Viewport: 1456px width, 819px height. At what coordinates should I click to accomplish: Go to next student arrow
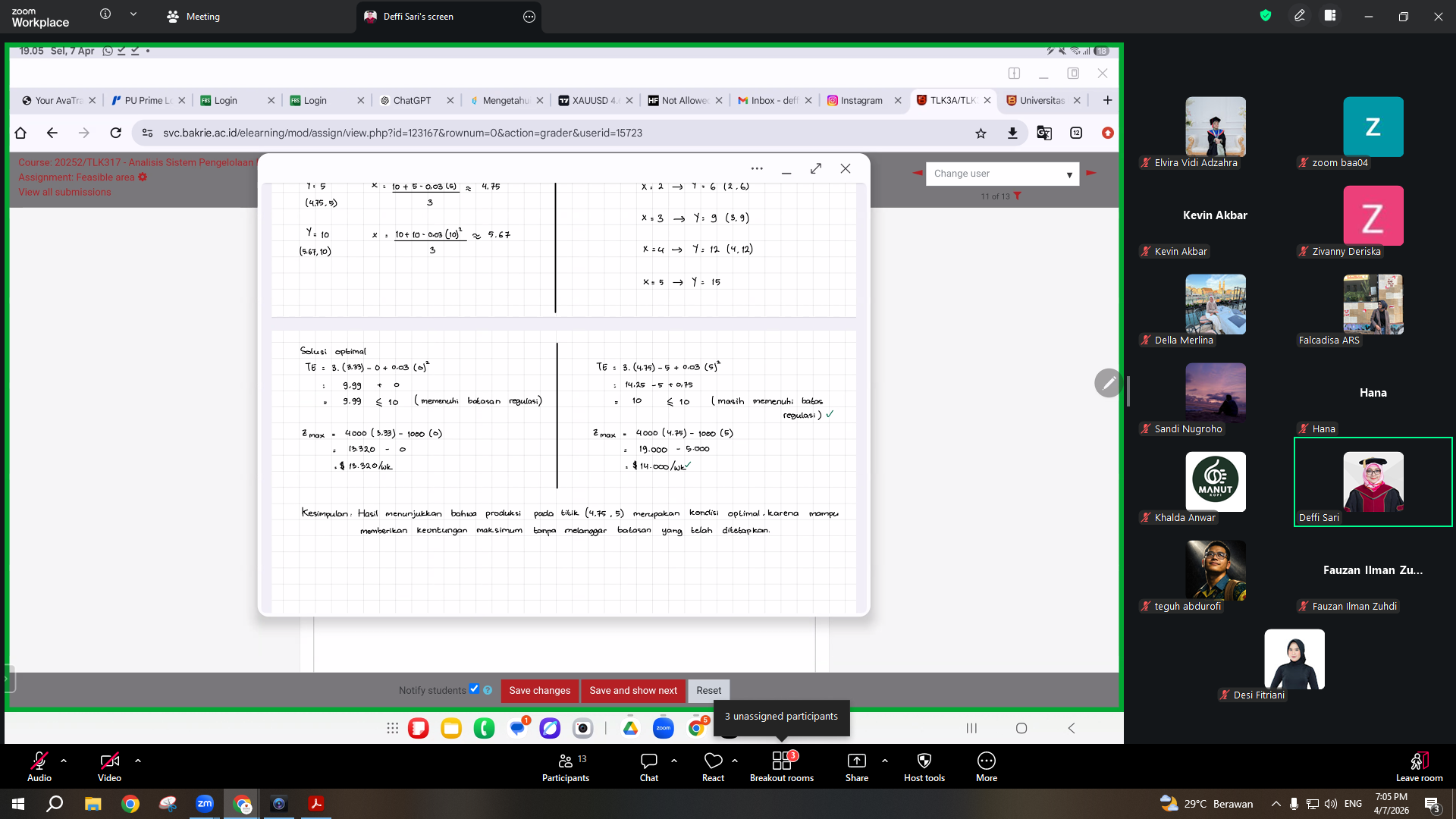(x=1091, y=173)
